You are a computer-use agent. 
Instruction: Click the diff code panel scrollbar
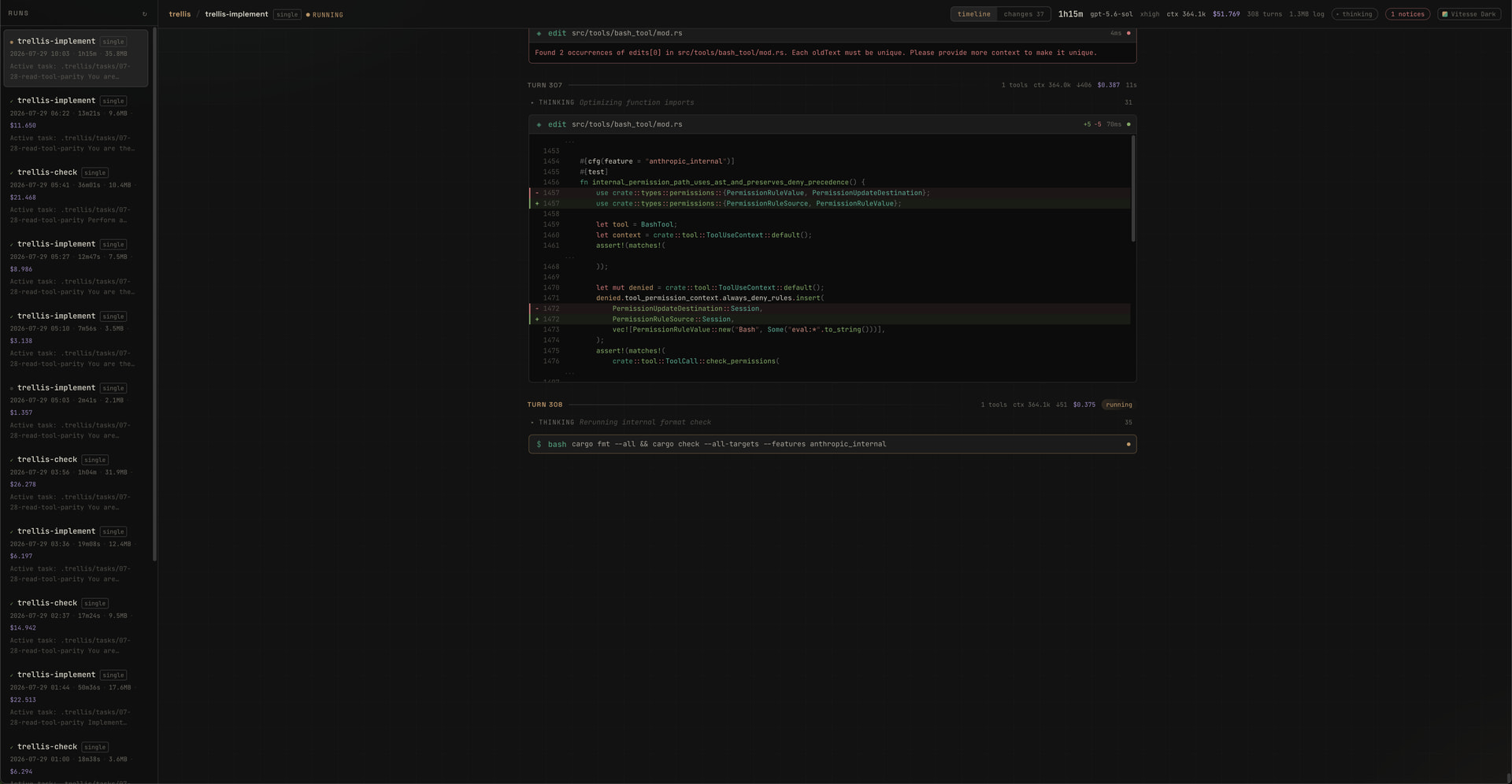1133,189
